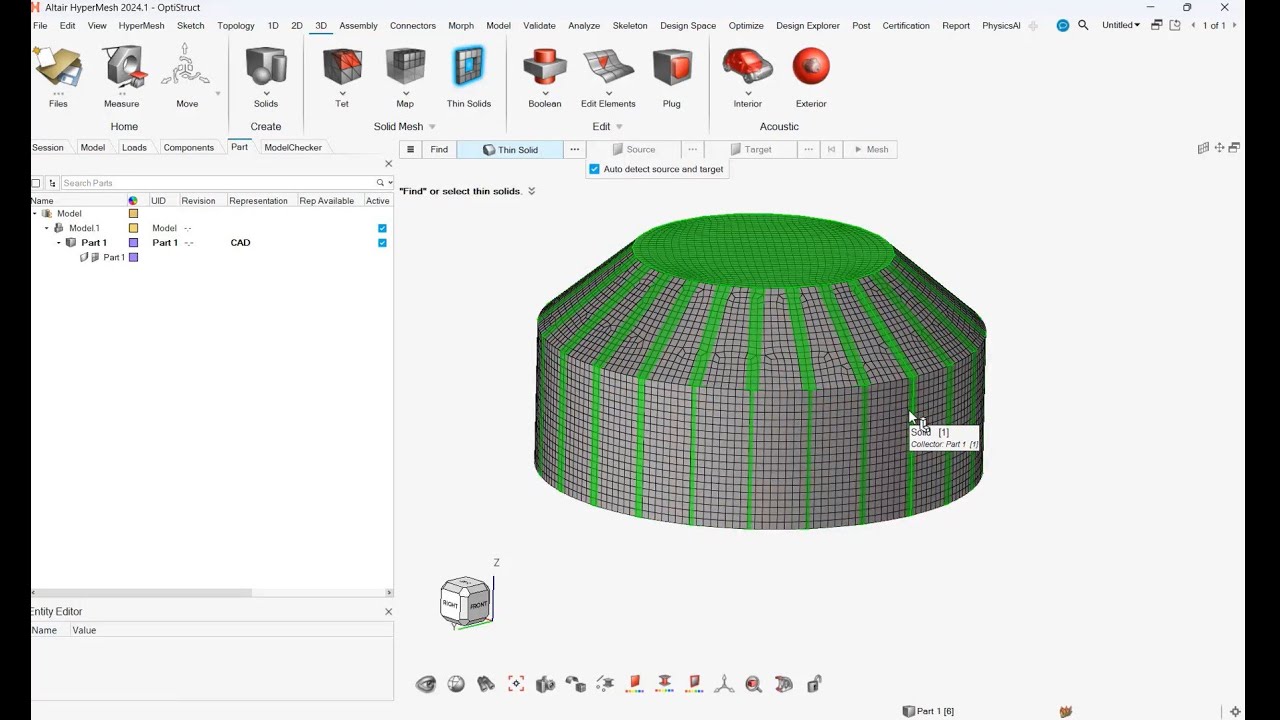Activate the Move tool
The image size is (1280, 720).
pyautogui.click(x=186, y=68)
